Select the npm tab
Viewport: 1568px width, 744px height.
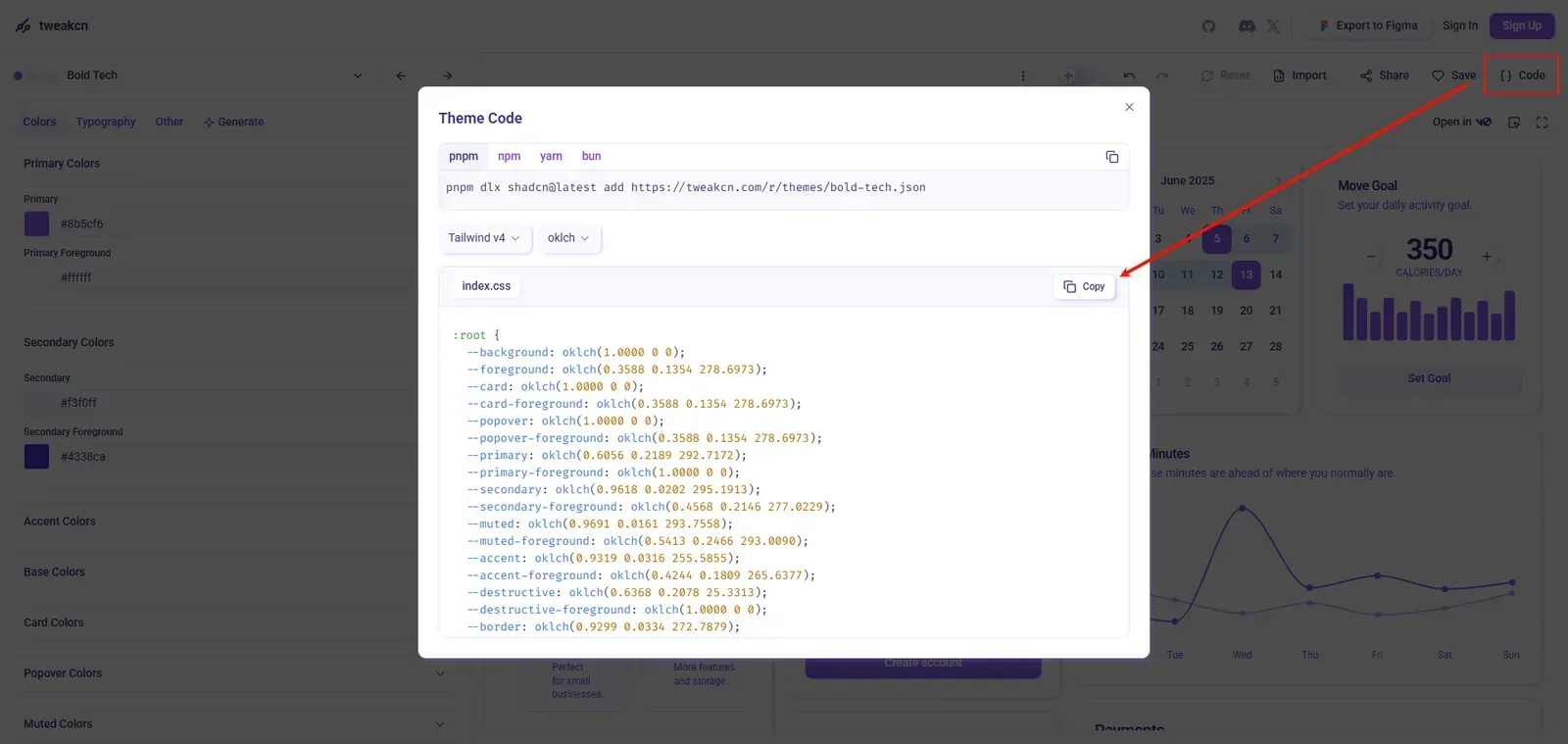point(509,157)
